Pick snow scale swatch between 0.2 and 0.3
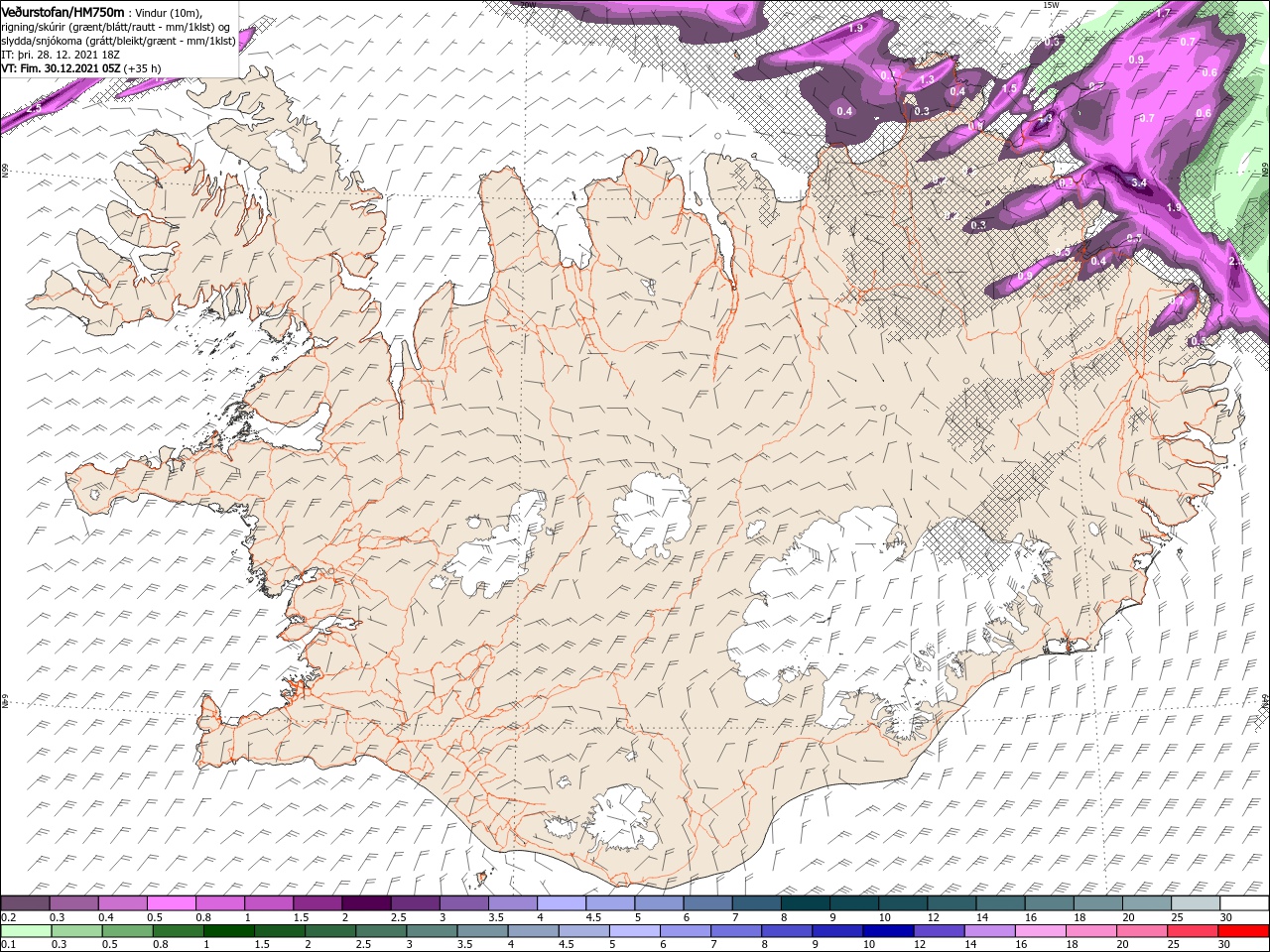Screen dimensions: 1270x952 [25, 903]
